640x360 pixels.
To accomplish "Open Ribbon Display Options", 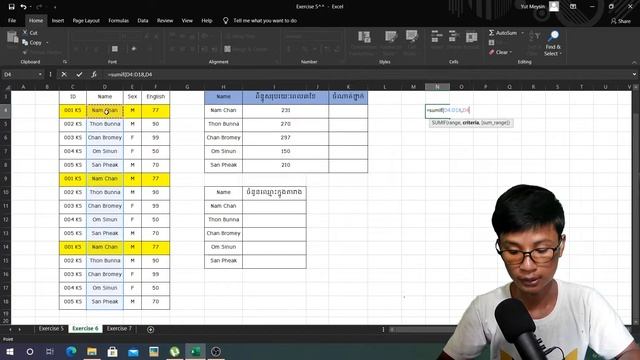I will [x=573, y=7].
